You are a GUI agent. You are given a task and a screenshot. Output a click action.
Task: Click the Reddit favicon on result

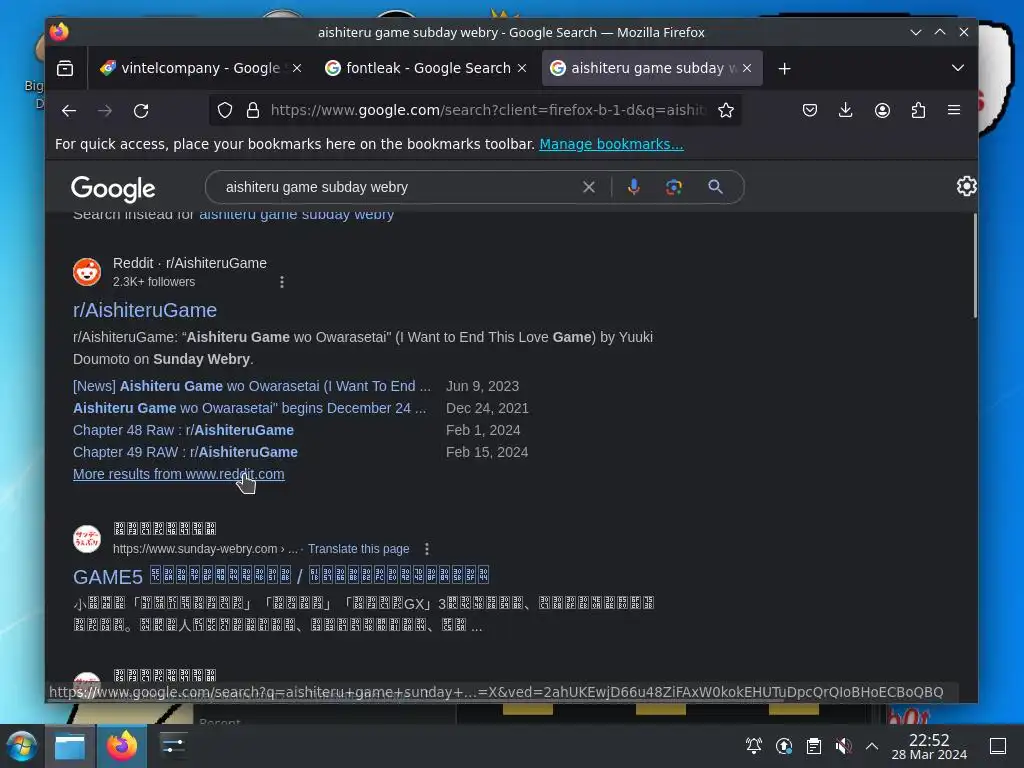coord(87,272)
